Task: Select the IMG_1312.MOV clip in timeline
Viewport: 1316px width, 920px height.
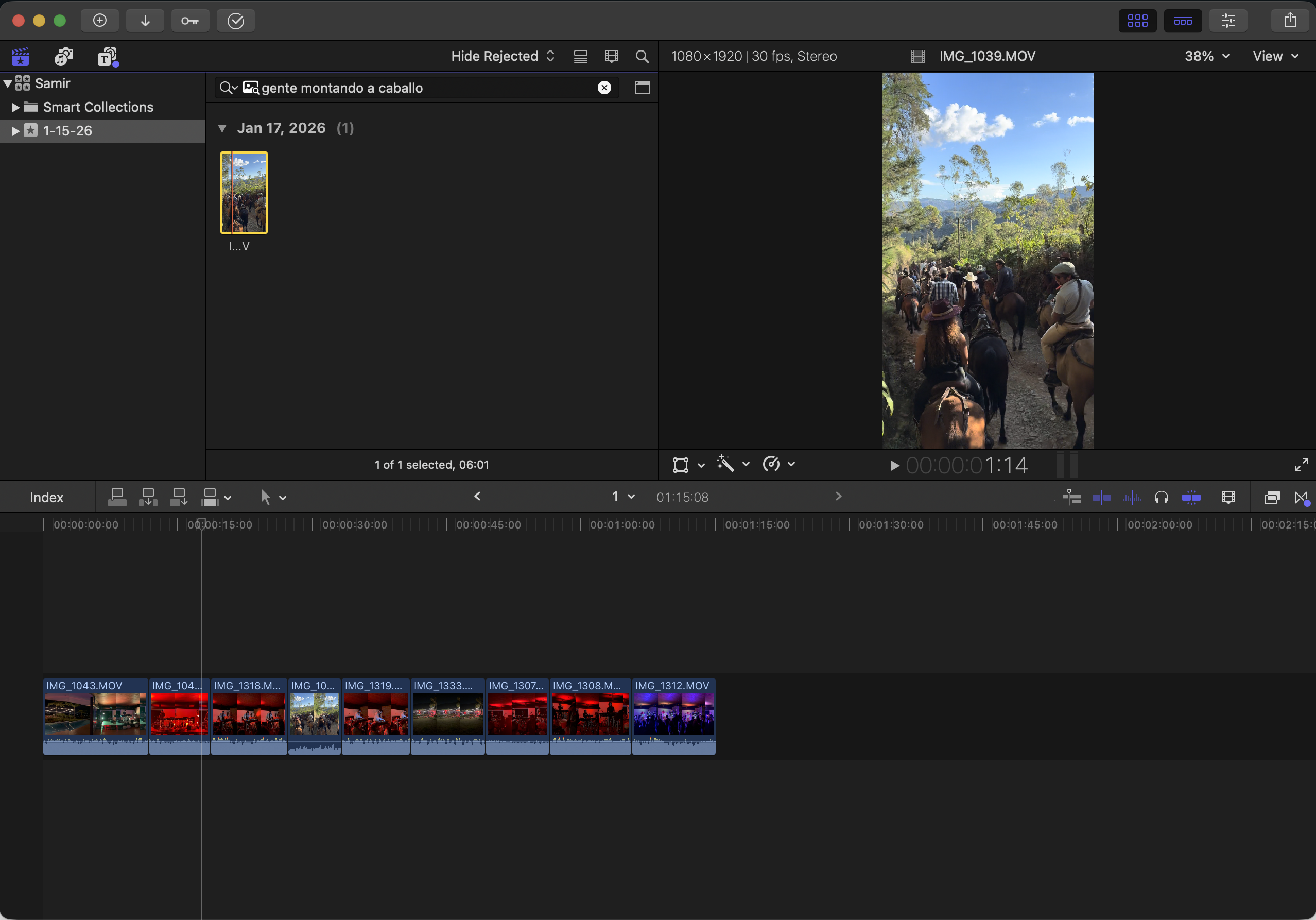Action: (x=673, y=714)
